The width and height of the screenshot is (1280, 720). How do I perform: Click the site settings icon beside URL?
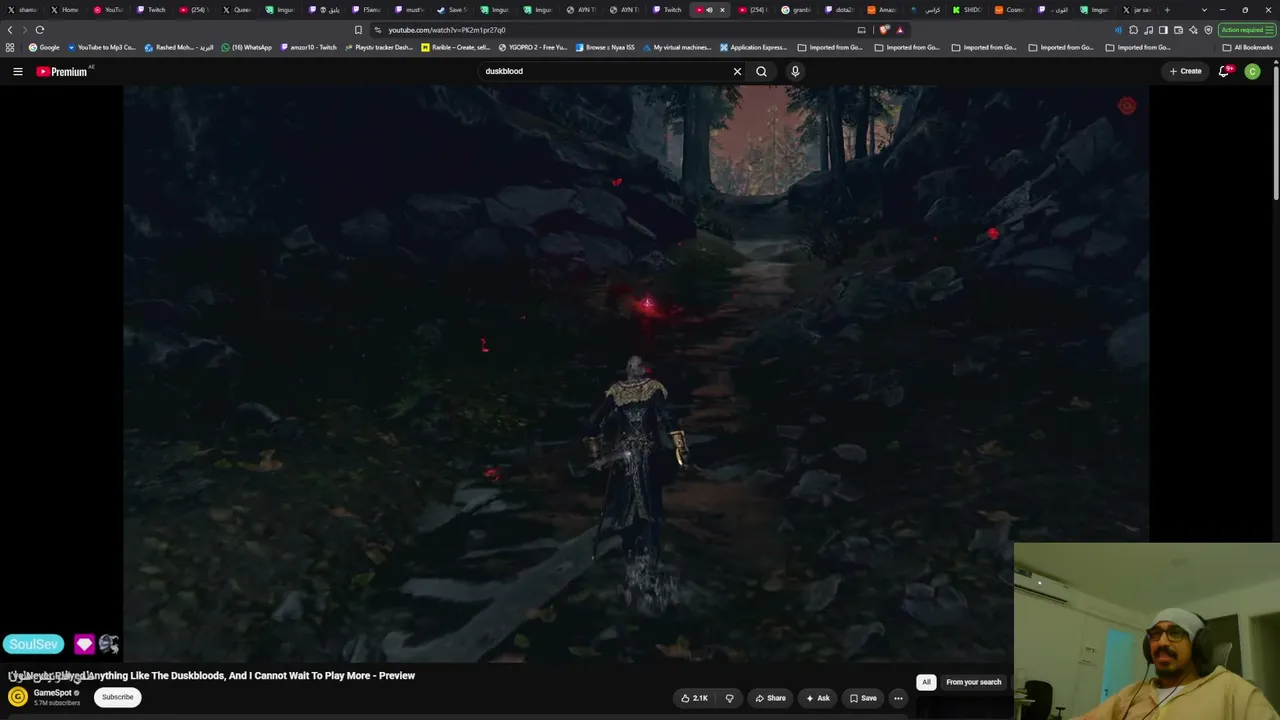pyautogui.click(x=378, y=30)
